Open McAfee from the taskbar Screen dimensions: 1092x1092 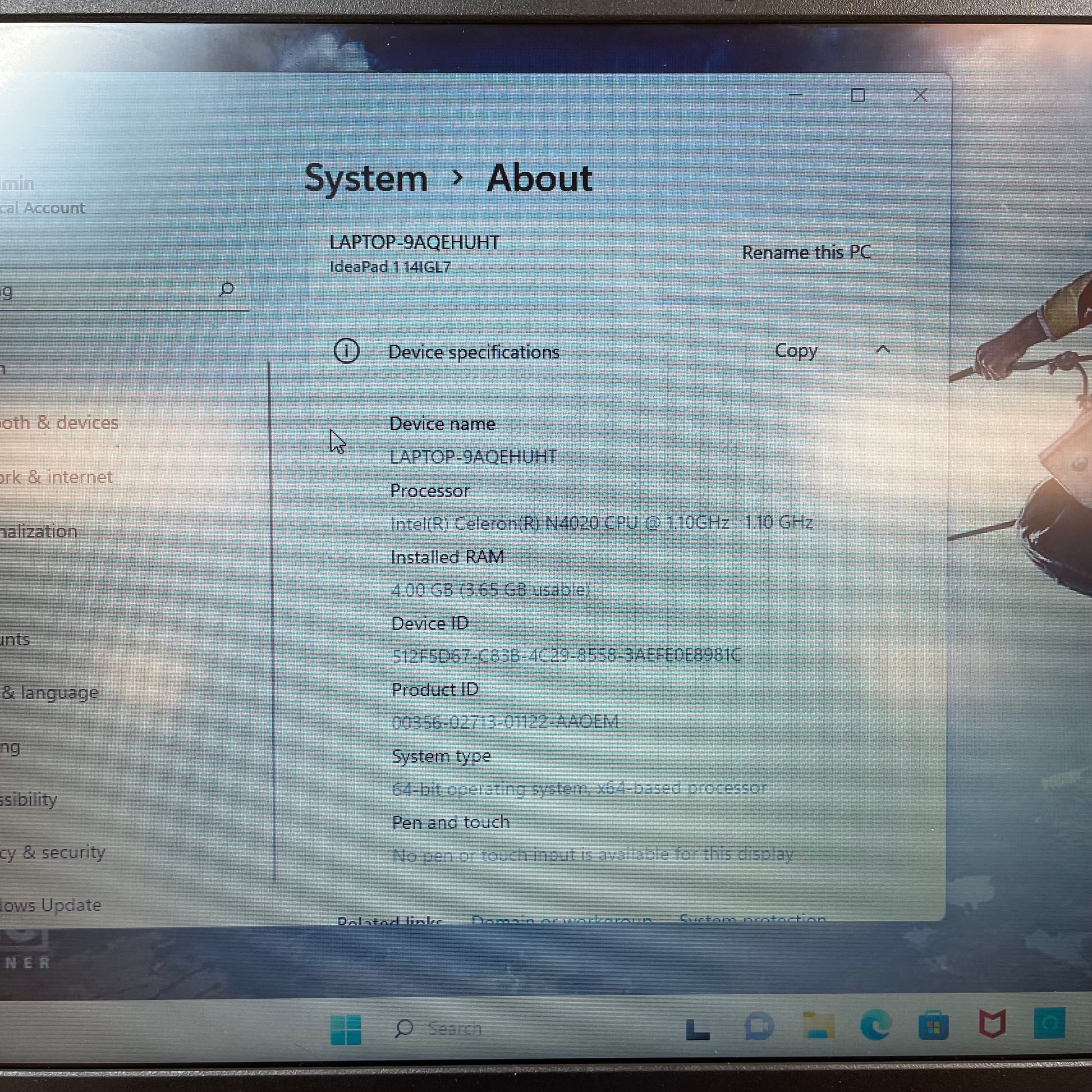pyautogui.click(x=992, y=1024)
